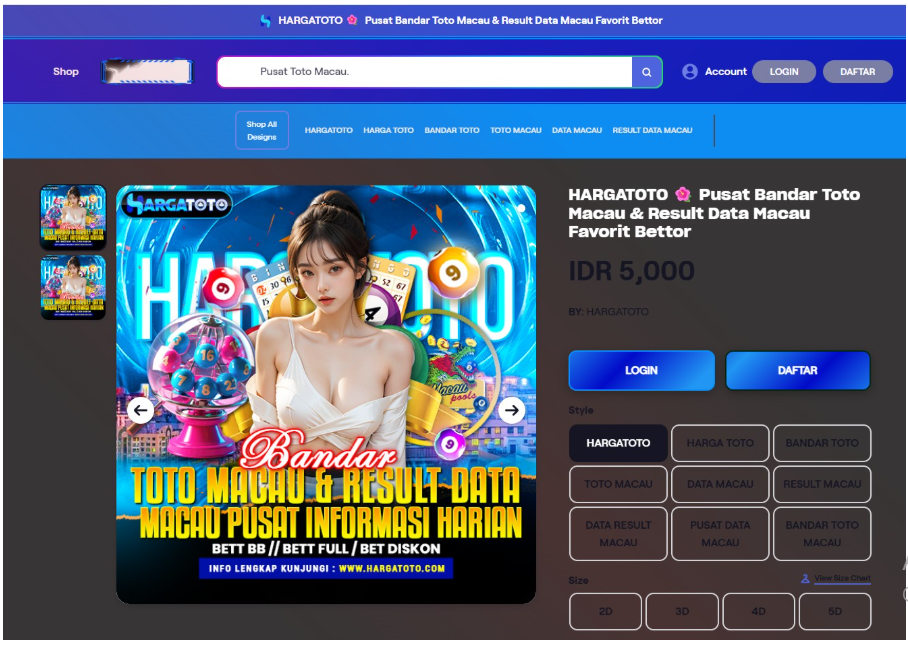Click the site logo beside Shop

pyautogui.click(x=147, y=72)
